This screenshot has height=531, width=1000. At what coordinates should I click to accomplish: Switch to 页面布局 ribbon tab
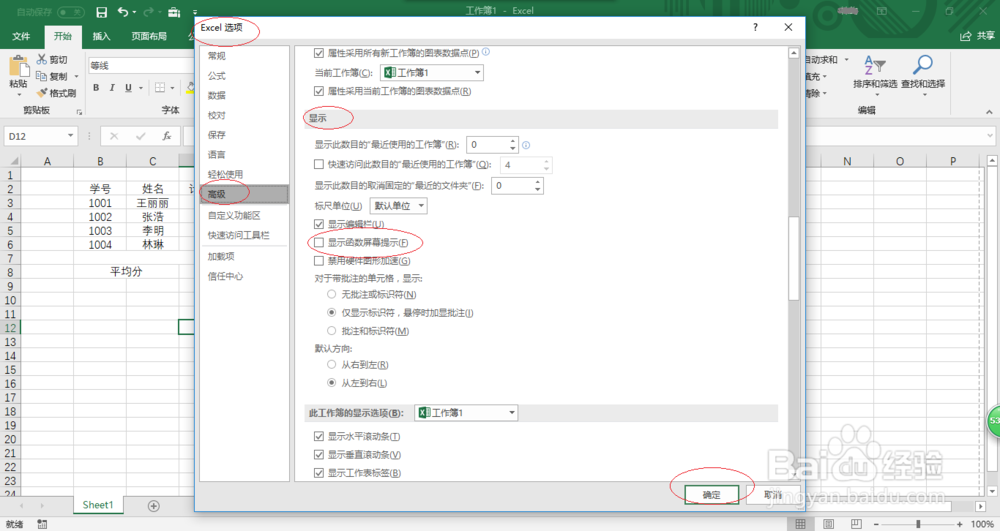point(149,36)
